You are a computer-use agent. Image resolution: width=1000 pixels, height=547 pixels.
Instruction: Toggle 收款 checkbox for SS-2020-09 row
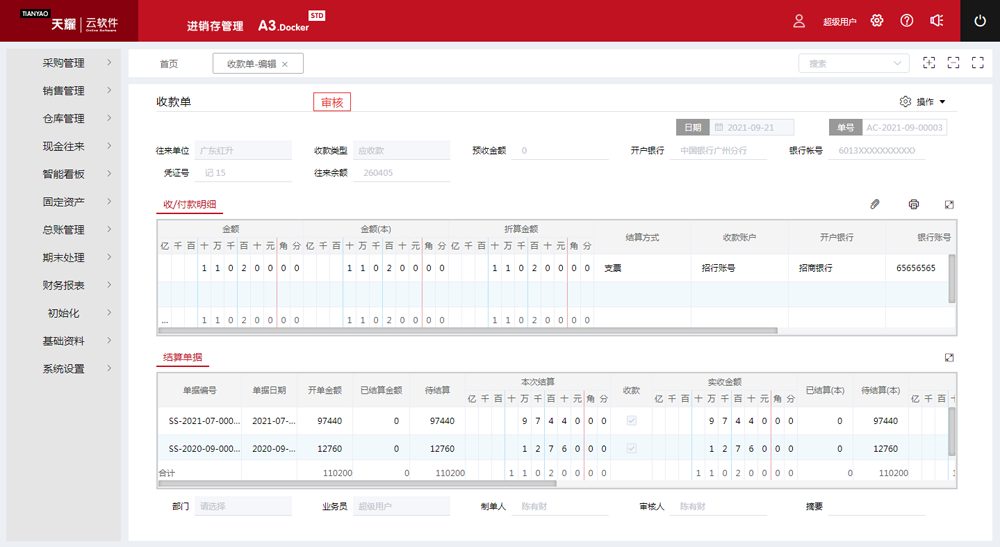pyautogui.click(x=631, y=448)
